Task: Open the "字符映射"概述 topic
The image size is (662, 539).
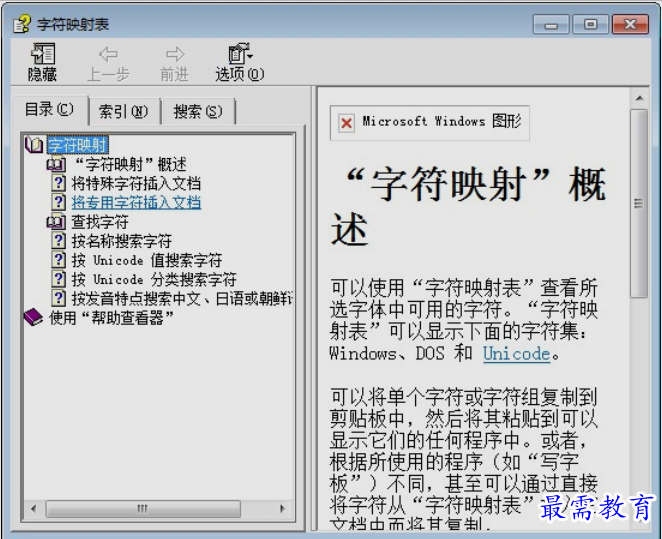Action: click(x=130, y=164)
